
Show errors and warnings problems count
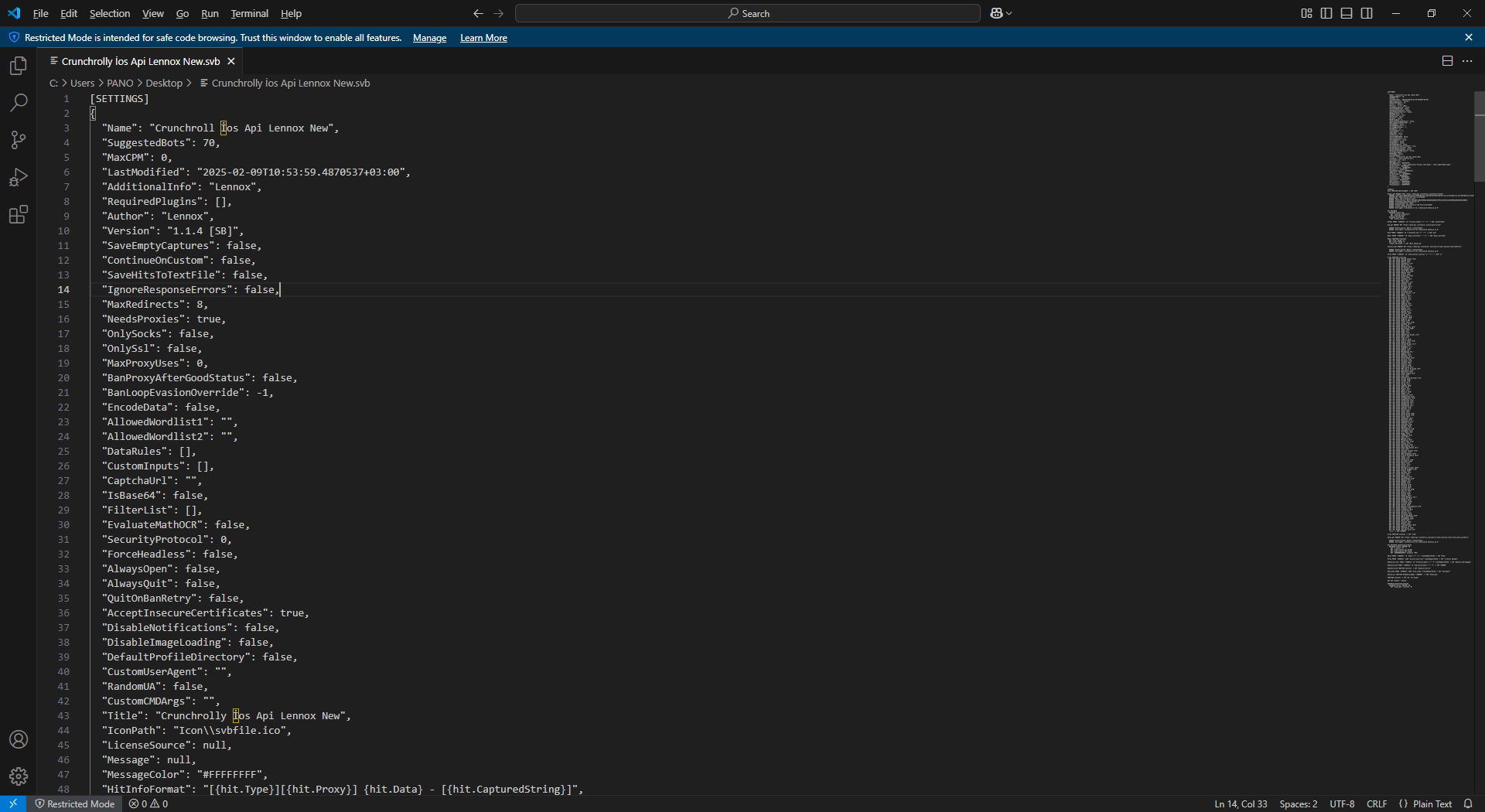click(x=148, y=803)
